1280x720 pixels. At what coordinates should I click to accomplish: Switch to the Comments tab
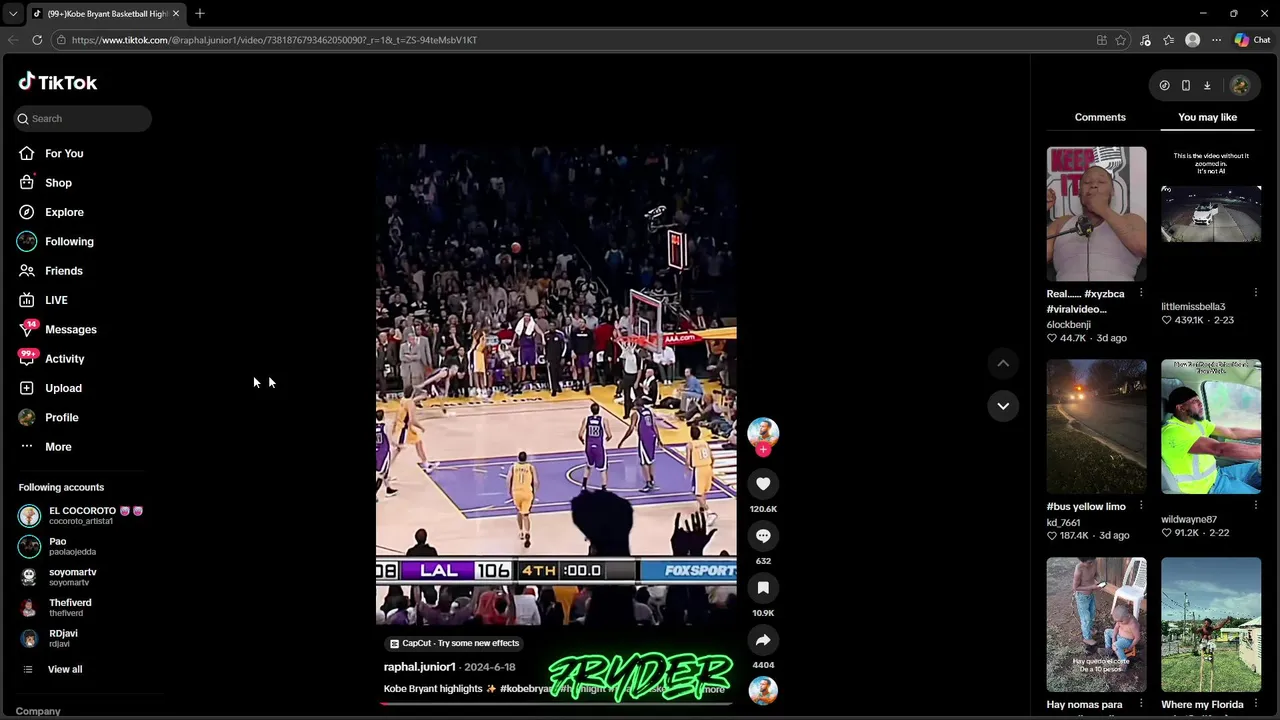1100,117
